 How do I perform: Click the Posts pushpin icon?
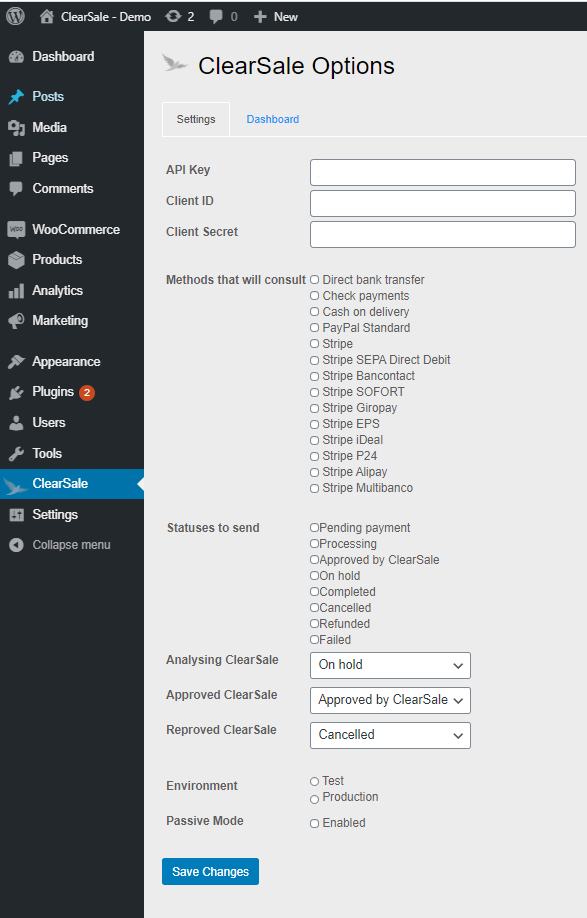(x=16, y=97)
